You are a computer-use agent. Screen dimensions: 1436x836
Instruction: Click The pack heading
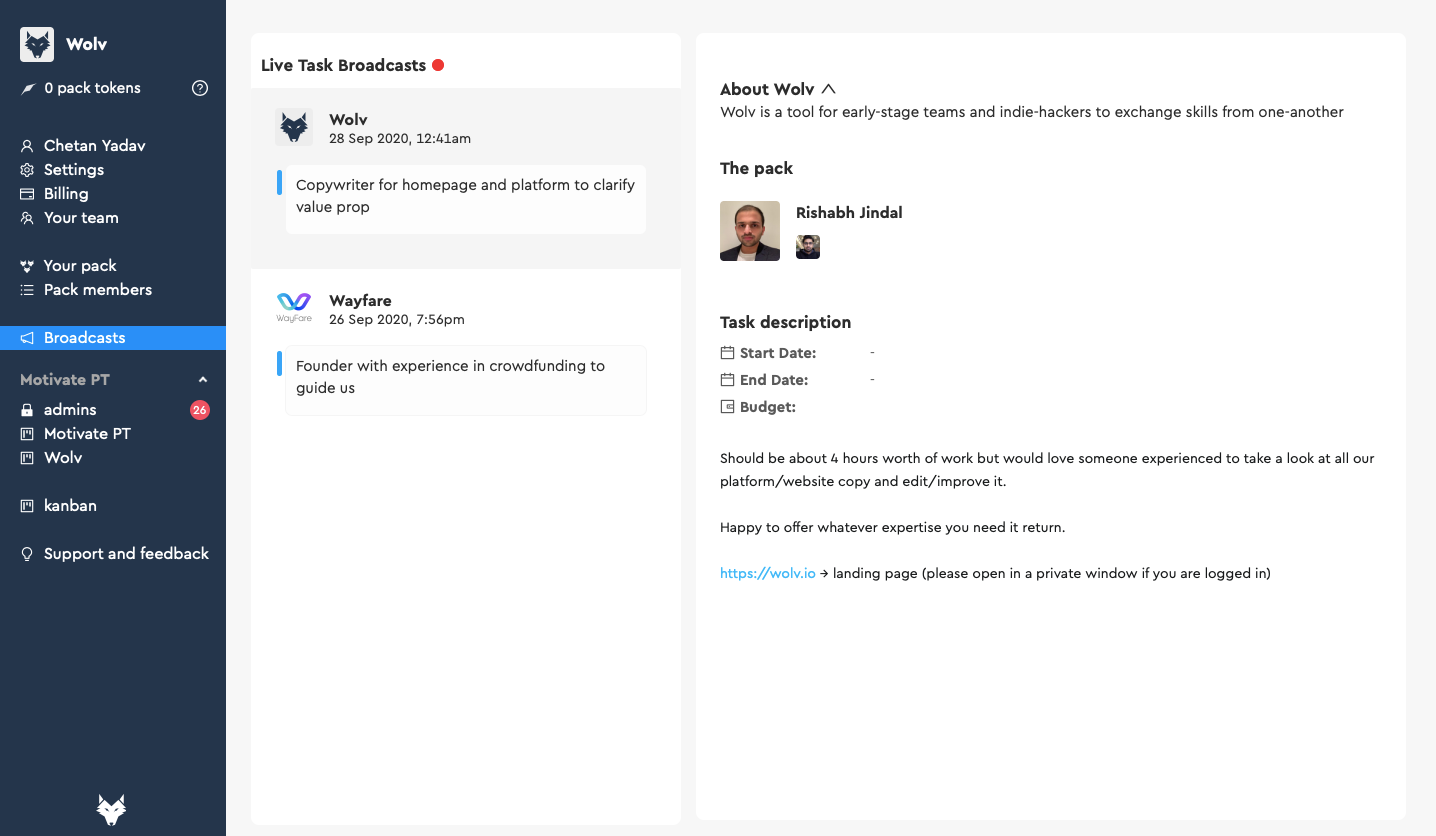coord(756,168)
